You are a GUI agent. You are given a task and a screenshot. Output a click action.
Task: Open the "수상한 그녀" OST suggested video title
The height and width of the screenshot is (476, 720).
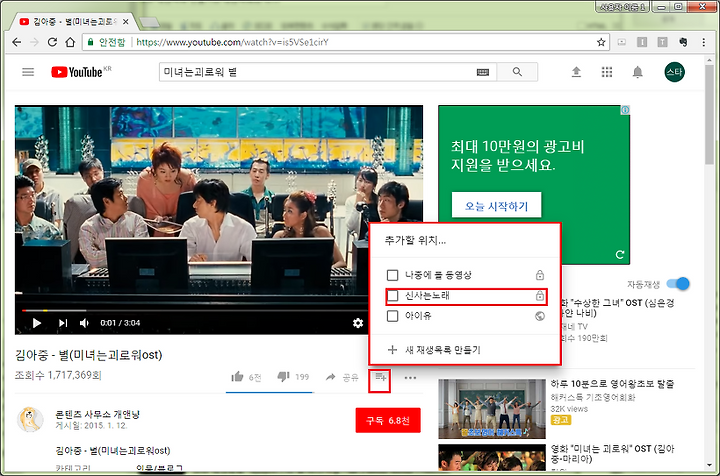pyautogui.click(x=617, y=308)
